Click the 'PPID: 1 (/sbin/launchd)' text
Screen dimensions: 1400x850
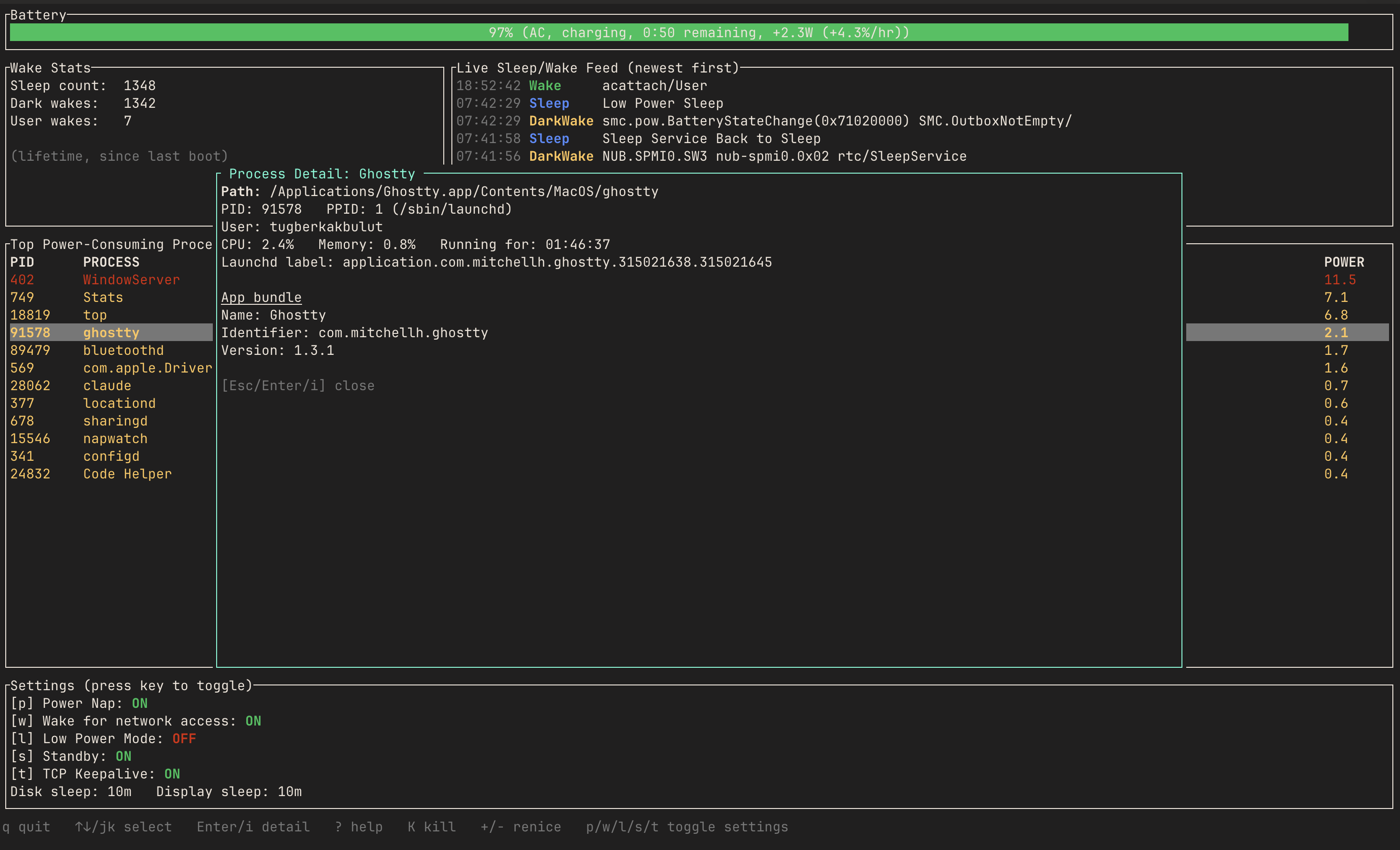pyautogui.click(x=419, y=209)
